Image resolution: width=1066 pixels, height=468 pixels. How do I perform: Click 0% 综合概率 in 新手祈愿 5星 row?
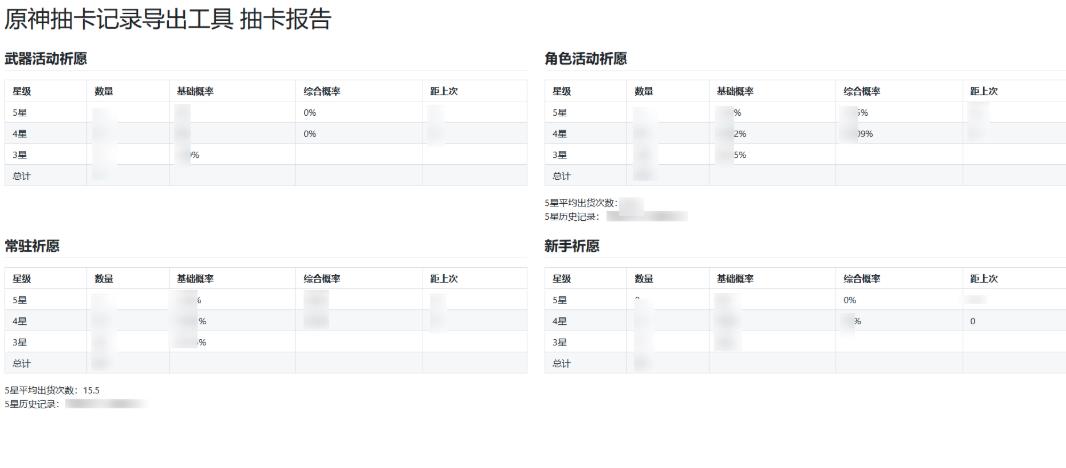850,300
